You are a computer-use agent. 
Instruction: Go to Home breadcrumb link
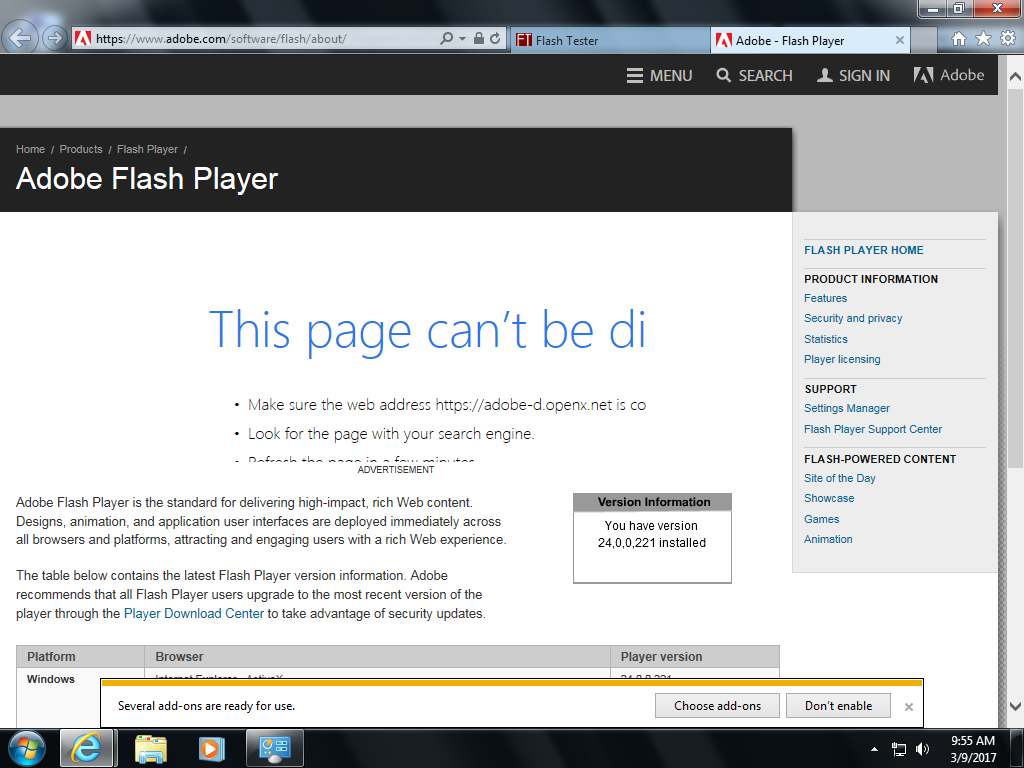[x=30, y=149]
